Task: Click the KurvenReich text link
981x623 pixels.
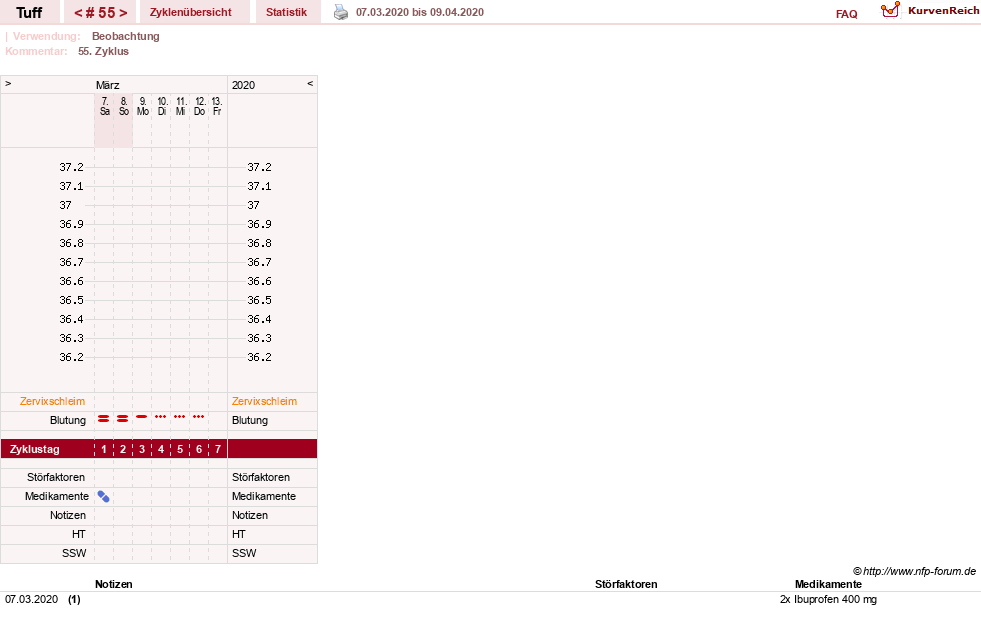Action: coord(943,11)
